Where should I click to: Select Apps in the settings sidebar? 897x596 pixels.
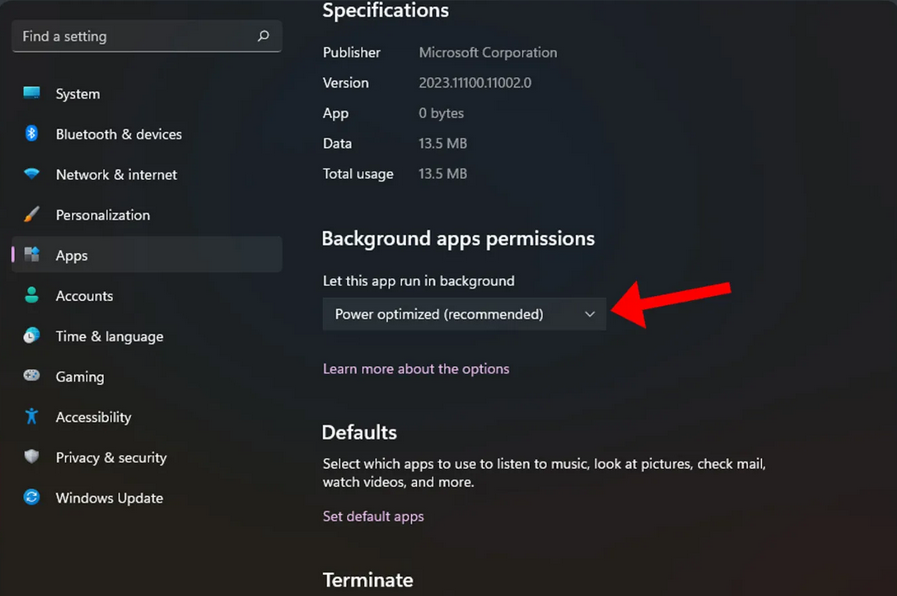72,256
